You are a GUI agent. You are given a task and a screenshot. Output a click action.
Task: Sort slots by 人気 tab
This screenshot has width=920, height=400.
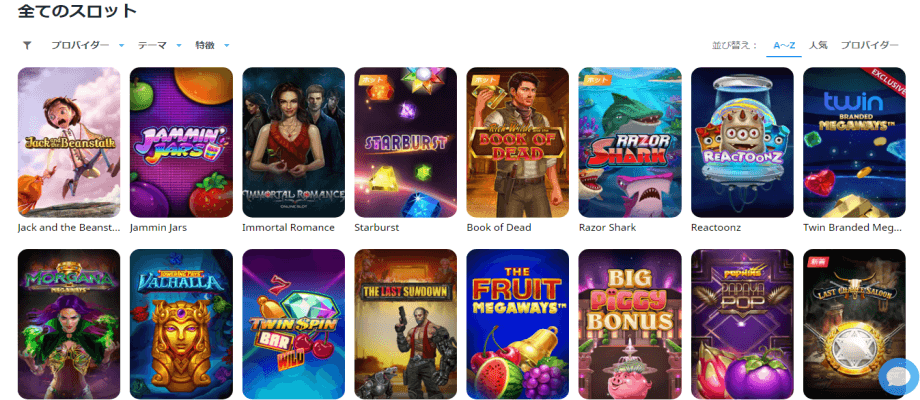click(818, 45)
